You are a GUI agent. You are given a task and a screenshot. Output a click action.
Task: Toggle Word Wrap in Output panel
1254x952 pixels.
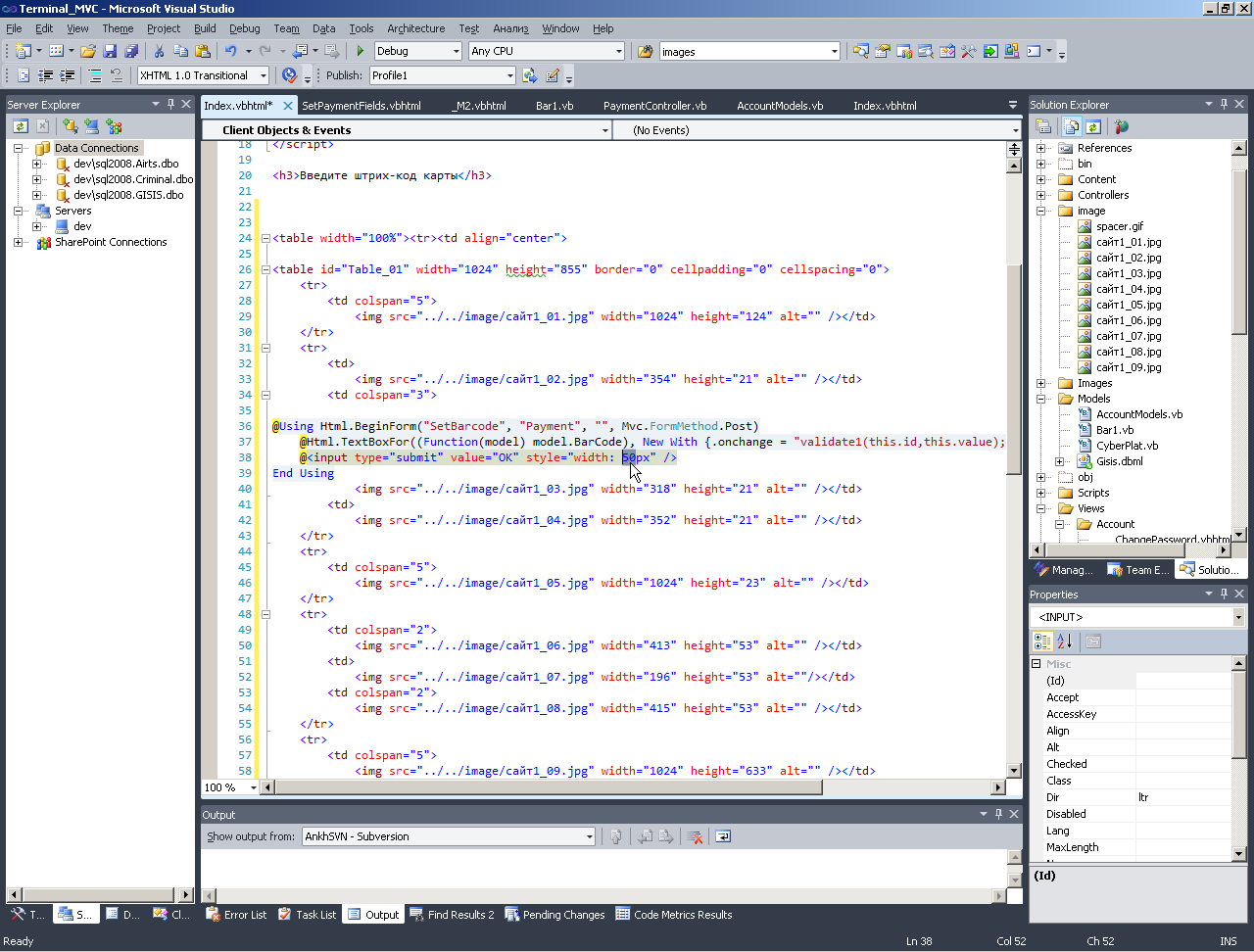(723, 836)
